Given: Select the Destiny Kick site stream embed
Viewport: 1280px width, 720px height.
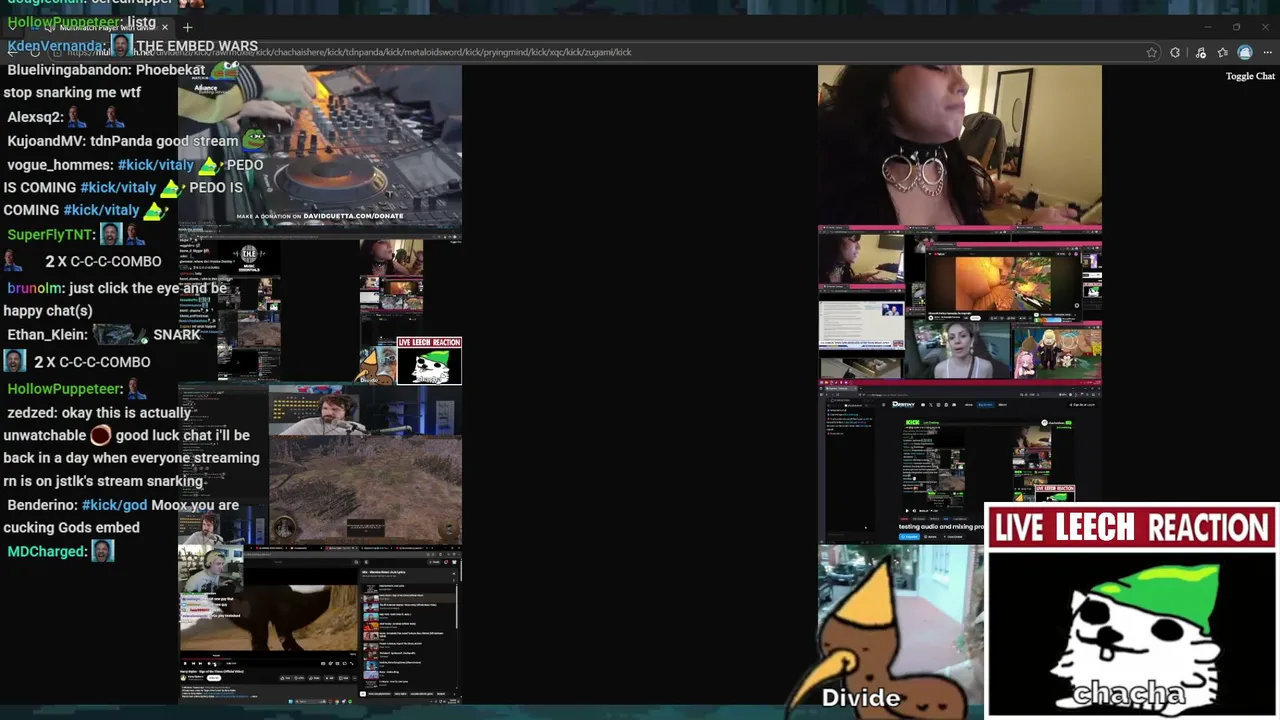Looking at the screenshot, I should click(x=960, y=464).
